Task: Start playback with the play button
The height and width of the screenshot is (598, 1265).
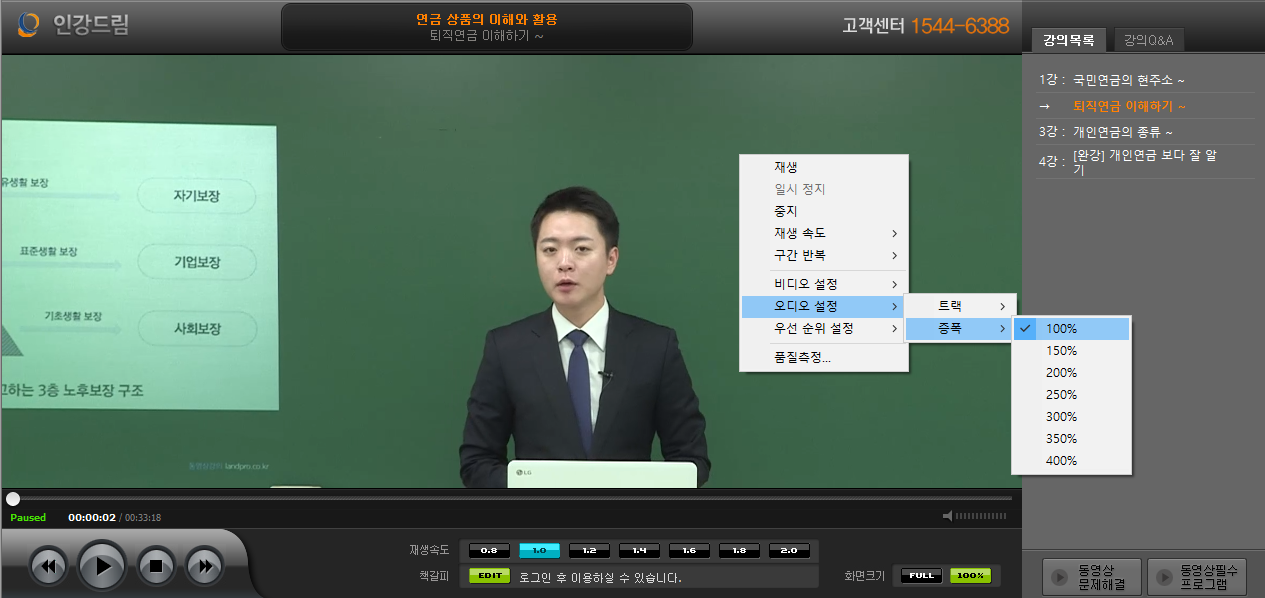Action: coord(102,566)
